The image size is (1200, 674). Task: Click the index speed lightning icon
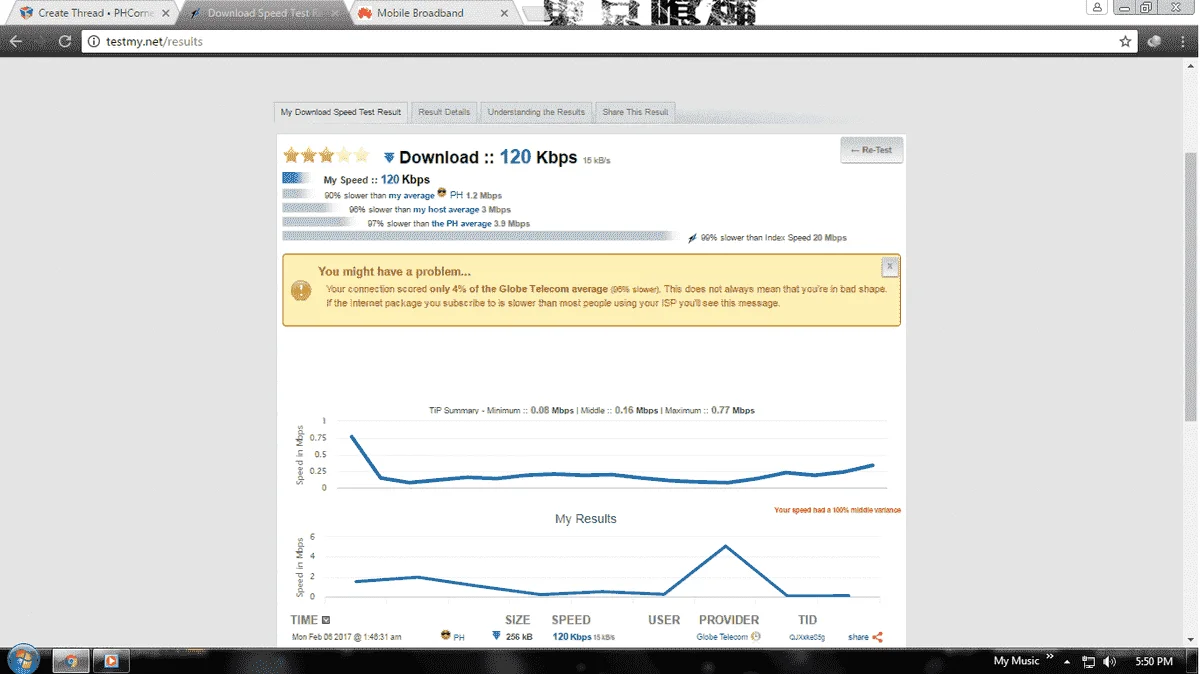pos(692,238)
